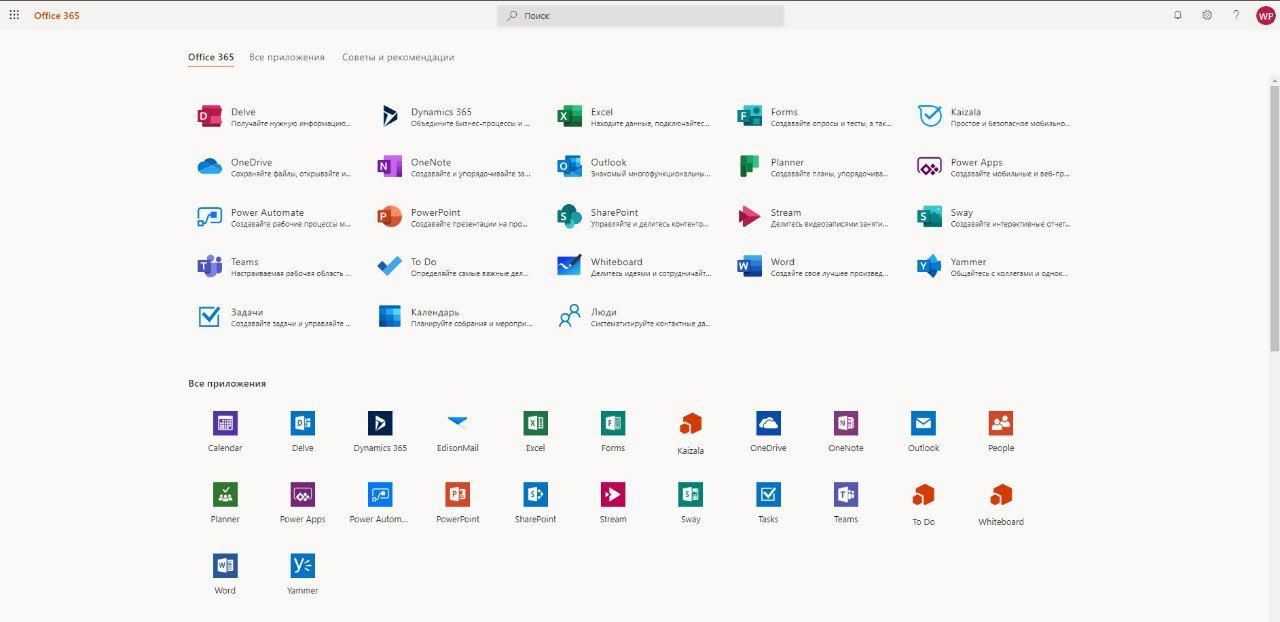Open the Whiteboard app tile
This screenshot has height=622, width=1280.
635,266
